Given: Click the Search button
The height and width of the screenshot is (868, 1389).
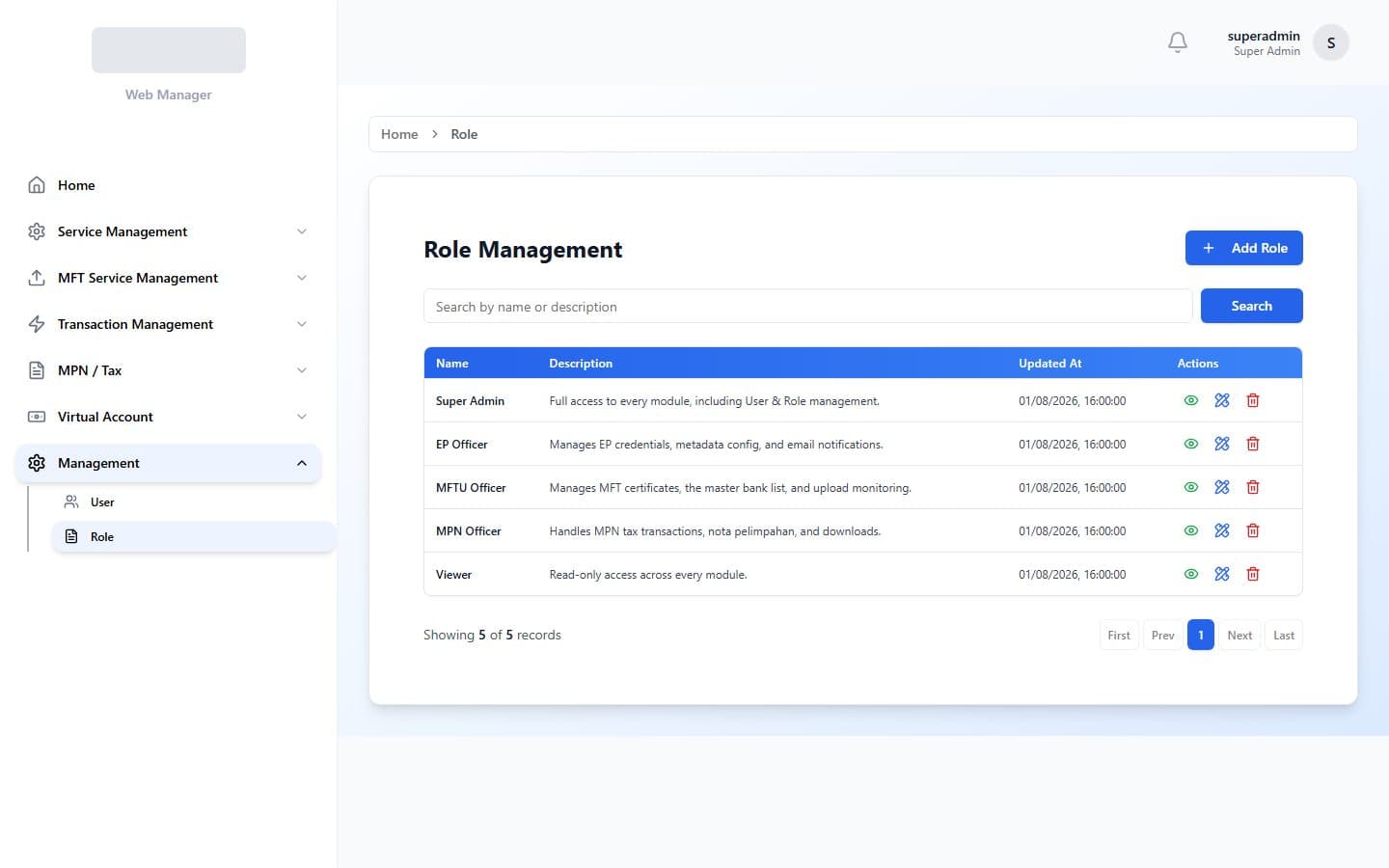Looking at the screenshot, I should (x=1251, y=306).
